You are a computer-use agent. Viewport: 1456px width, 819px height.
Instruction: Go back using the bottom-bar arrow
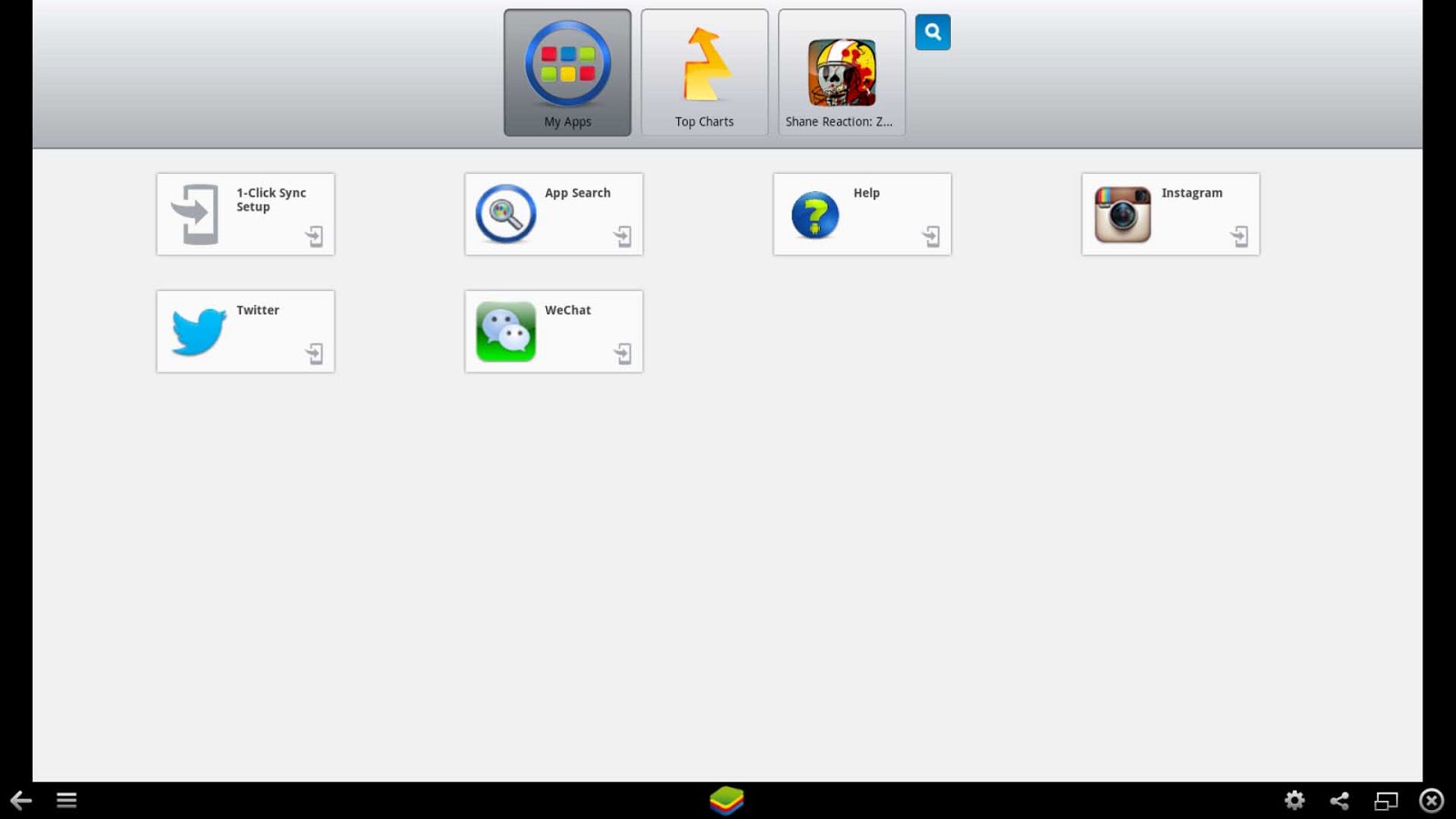click(21, 800)
